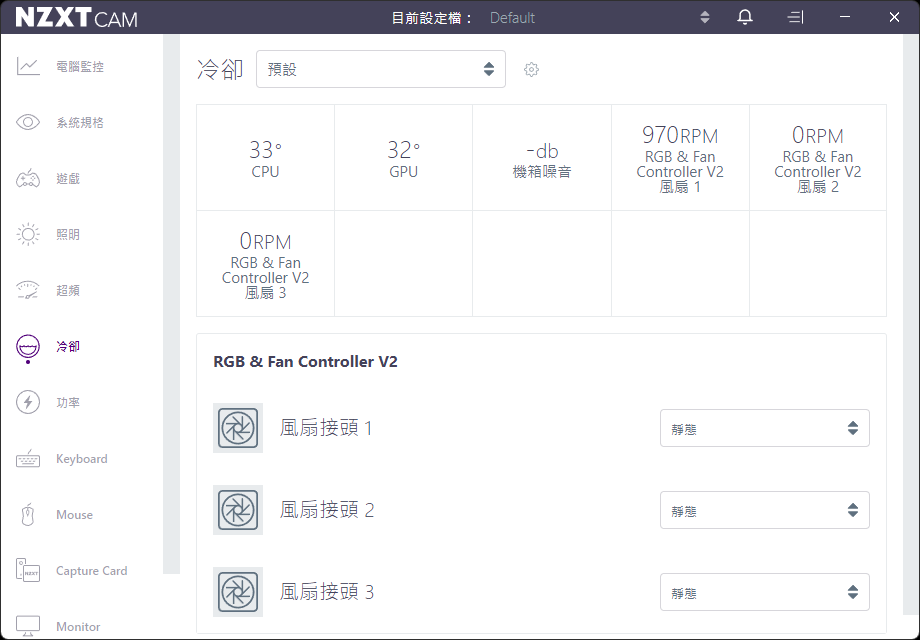
Task: Go to the 電腦監控 menu item
Action: point(80,67)
